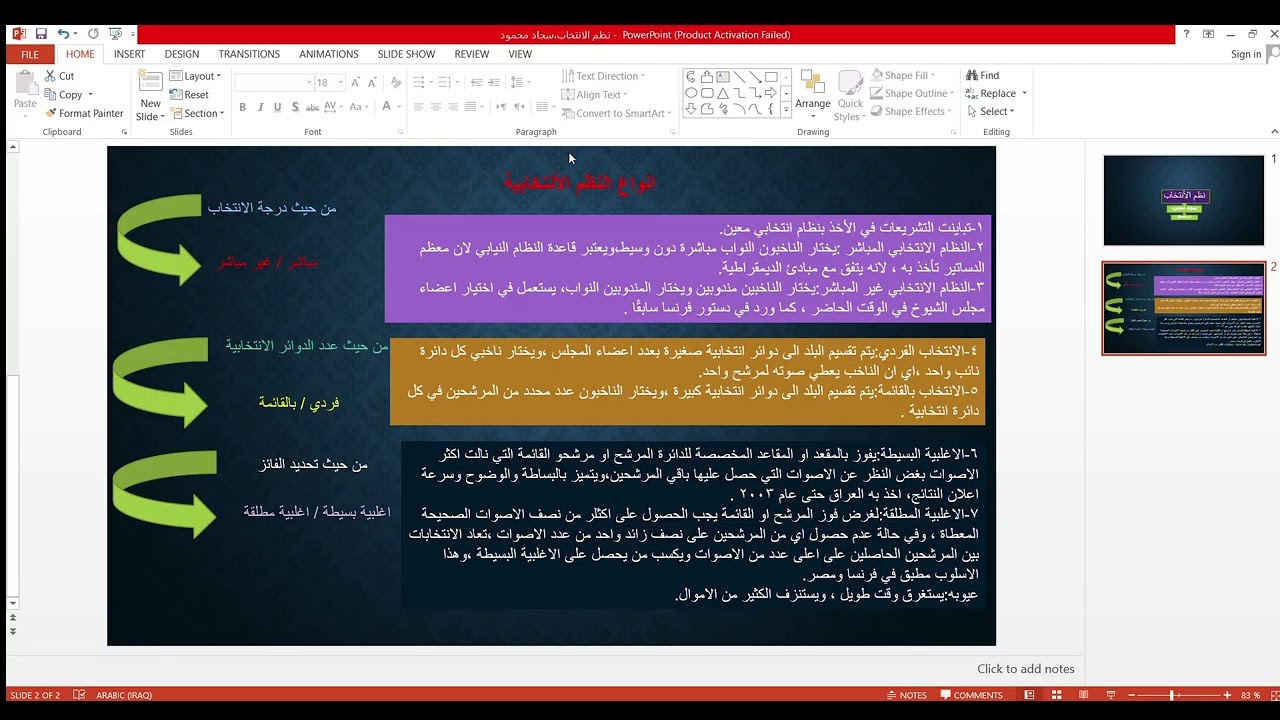This screenshot has height=720, width=1280.
Task: Open the font size dropdown
Action: (x=341, y=83)
